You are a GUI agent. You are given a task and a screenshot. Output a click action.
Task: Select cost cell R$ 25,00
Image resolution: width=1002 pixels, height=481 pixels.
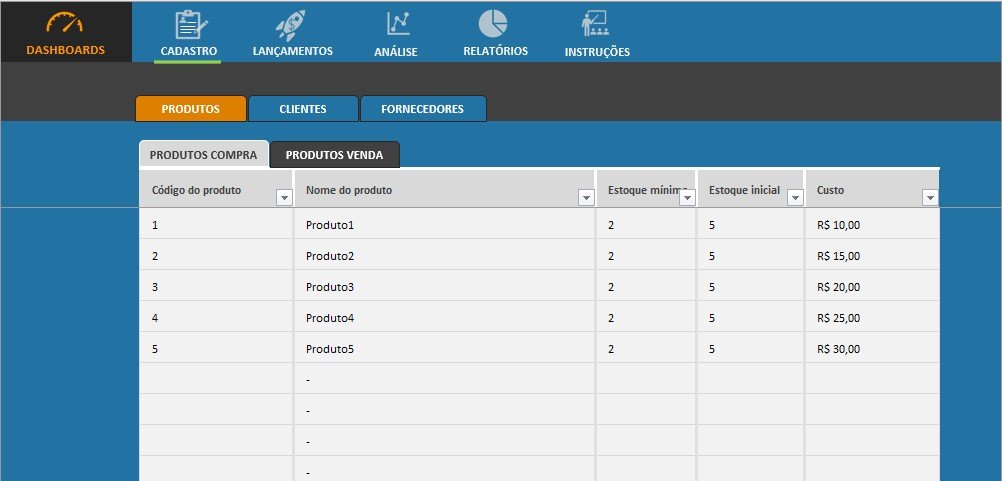pyautogui.click(x=872, y=318)
